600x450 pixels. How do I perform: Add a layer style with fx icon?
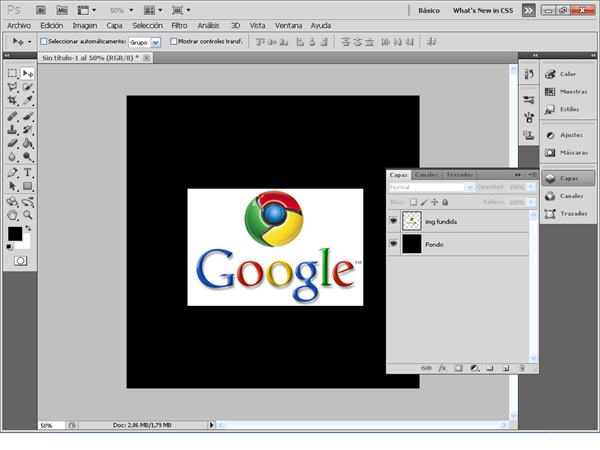click(x=441, y=369)
